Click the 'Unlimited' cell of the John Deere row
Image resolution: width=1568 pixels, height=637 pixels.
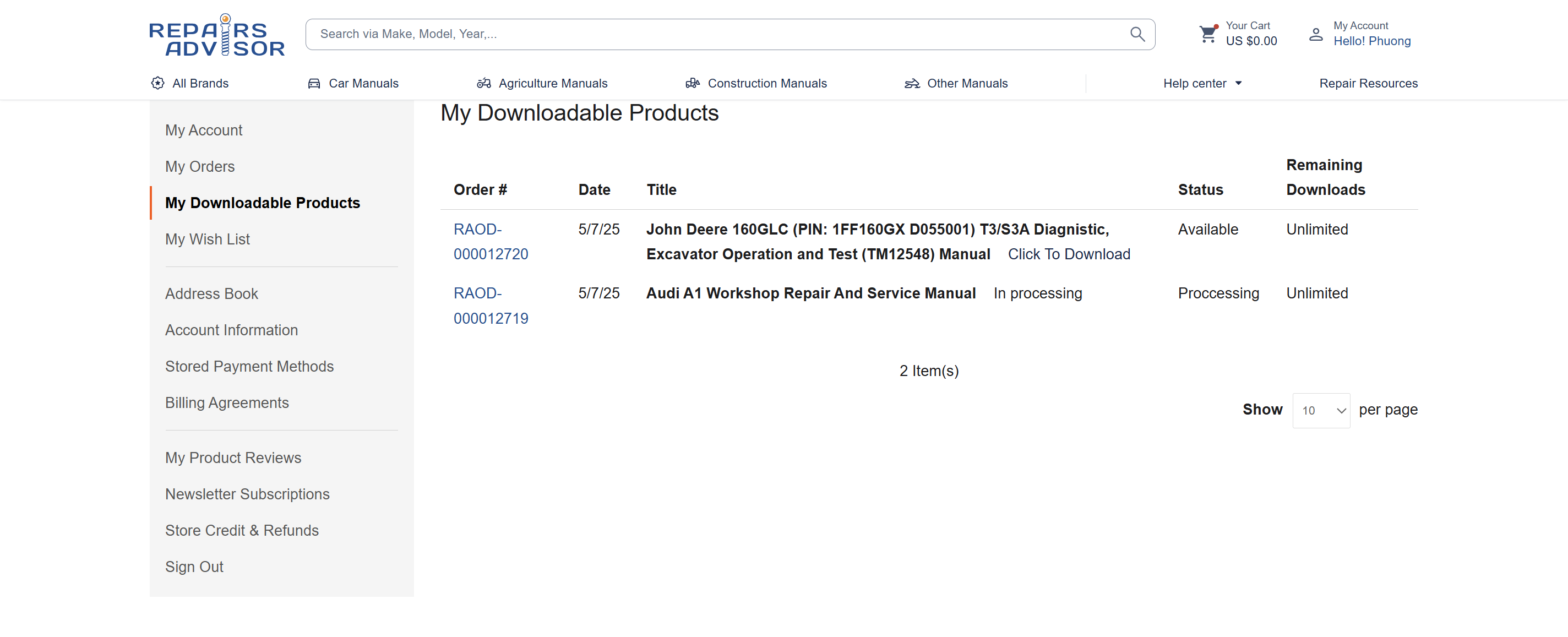point(1316,230)
